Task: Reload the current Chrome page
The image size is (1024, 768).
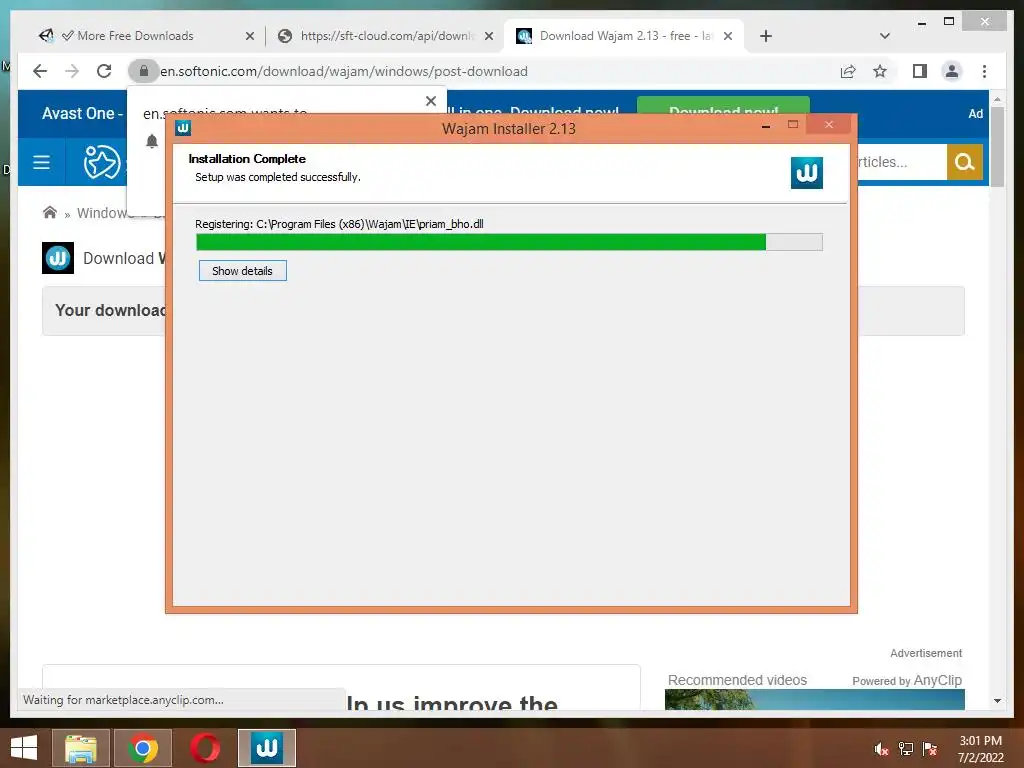Action: [x=104, y=71]
